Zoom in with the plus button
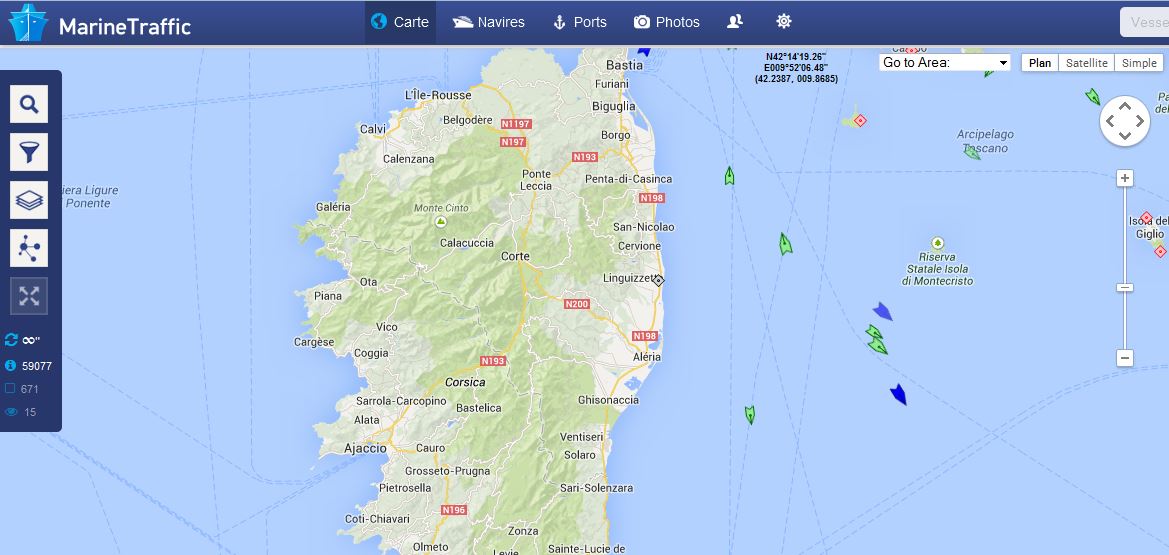 [1125, 178]
